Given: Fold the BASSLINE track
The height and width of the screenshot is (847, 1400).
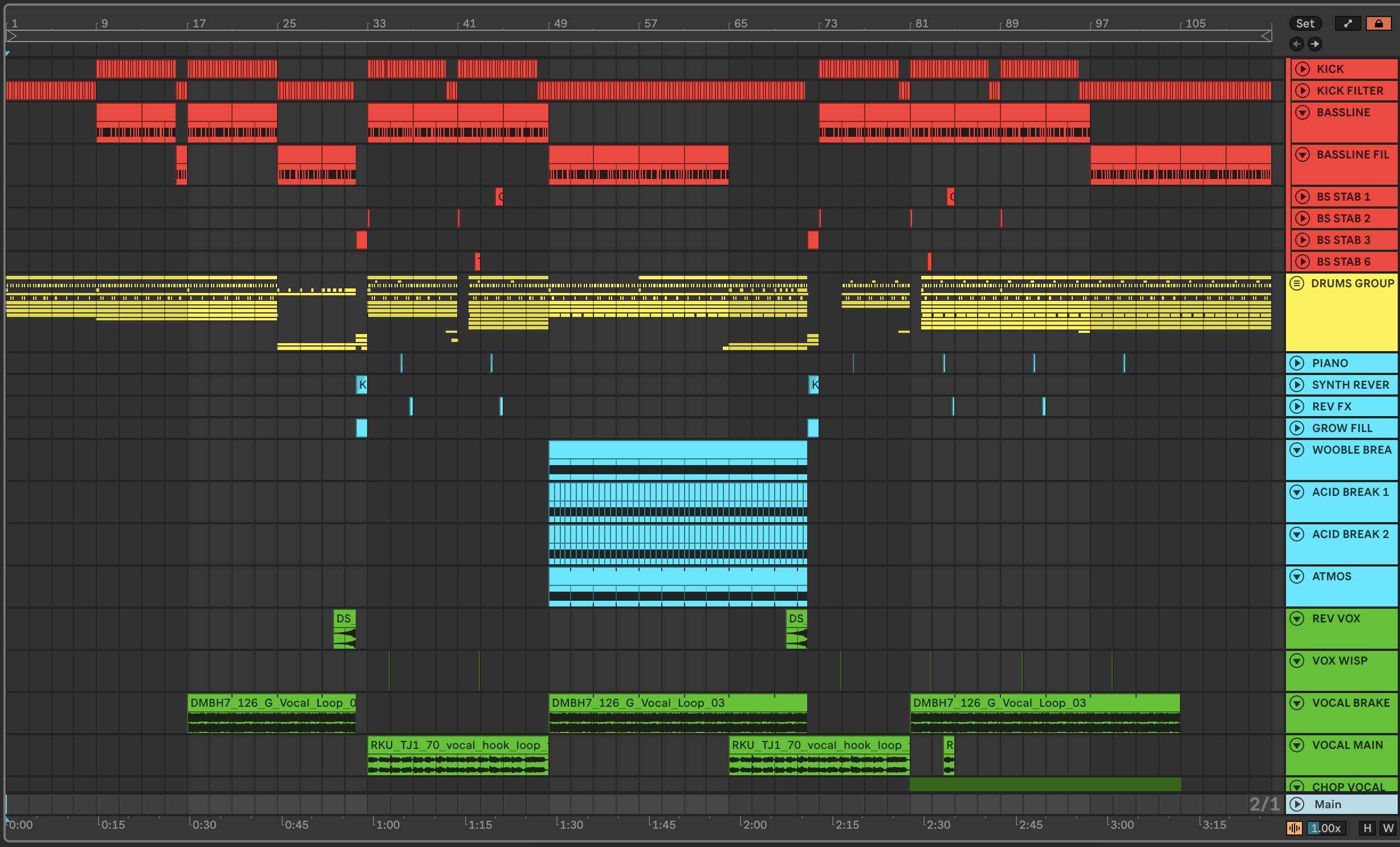Looking at the screenshot, I should click(x=1303, y=112).
